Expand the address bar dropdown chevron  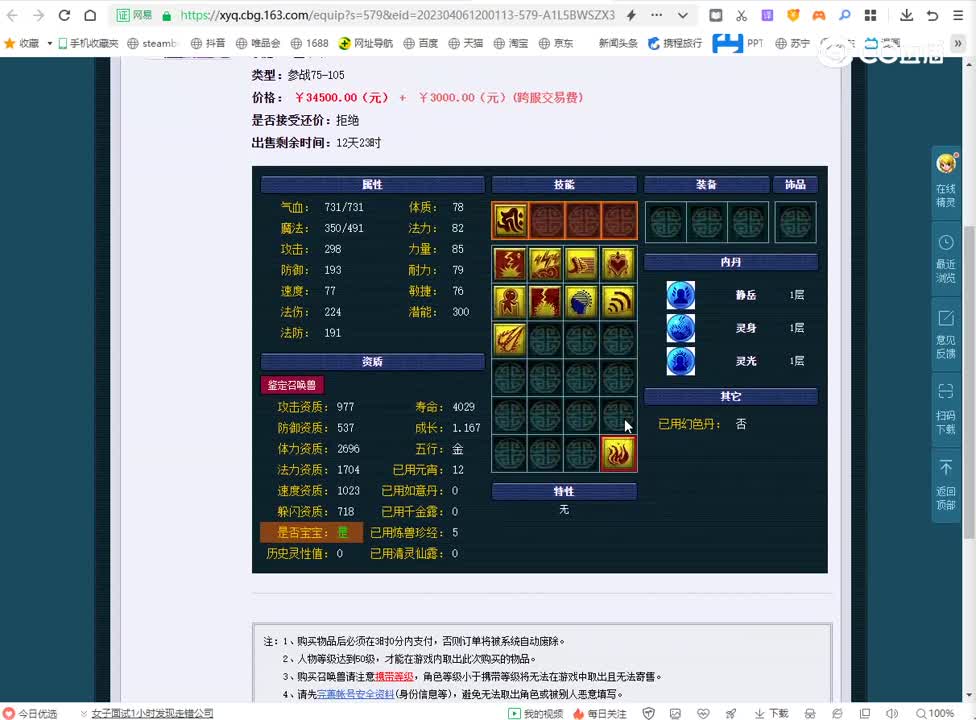tap(683, 15)
